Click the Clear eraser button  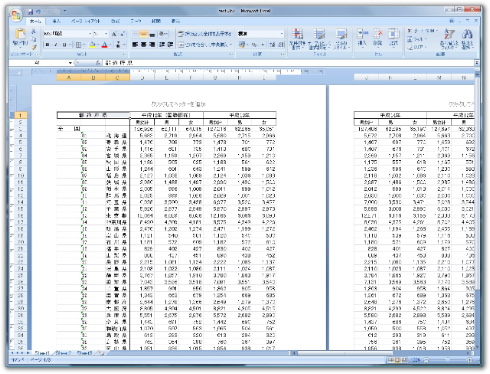[x=416, y=47]
